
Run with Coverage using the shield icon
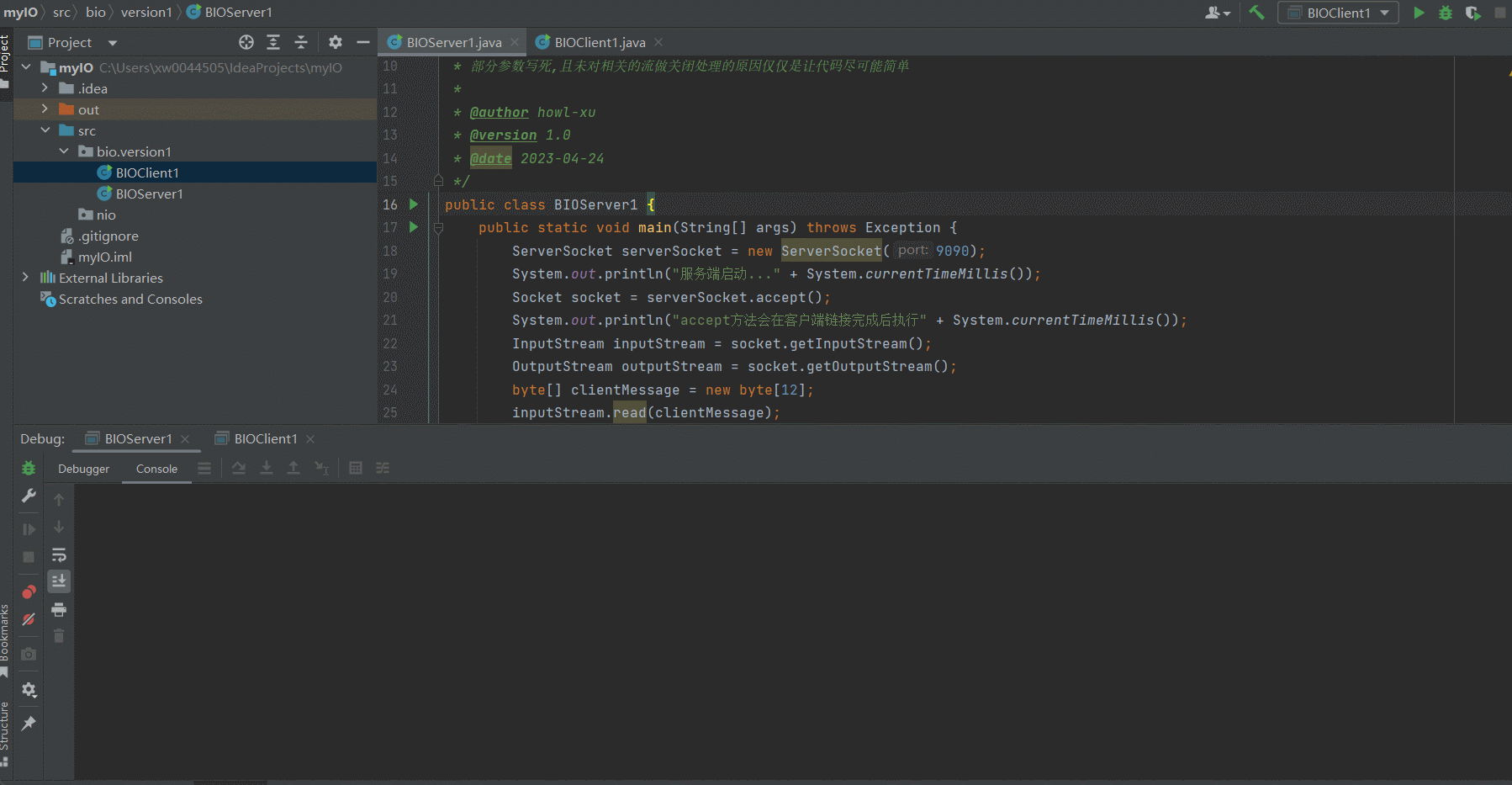tap(1472, 13)
